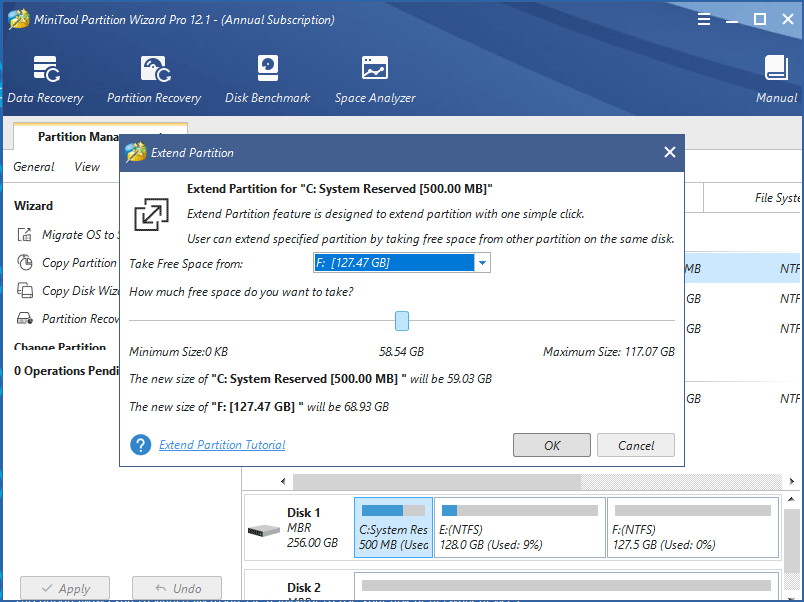Click the Copy Partition wizard label
The height and width of the screenshot is (602, 804).
pyautogui.click(x=79, y=263)
